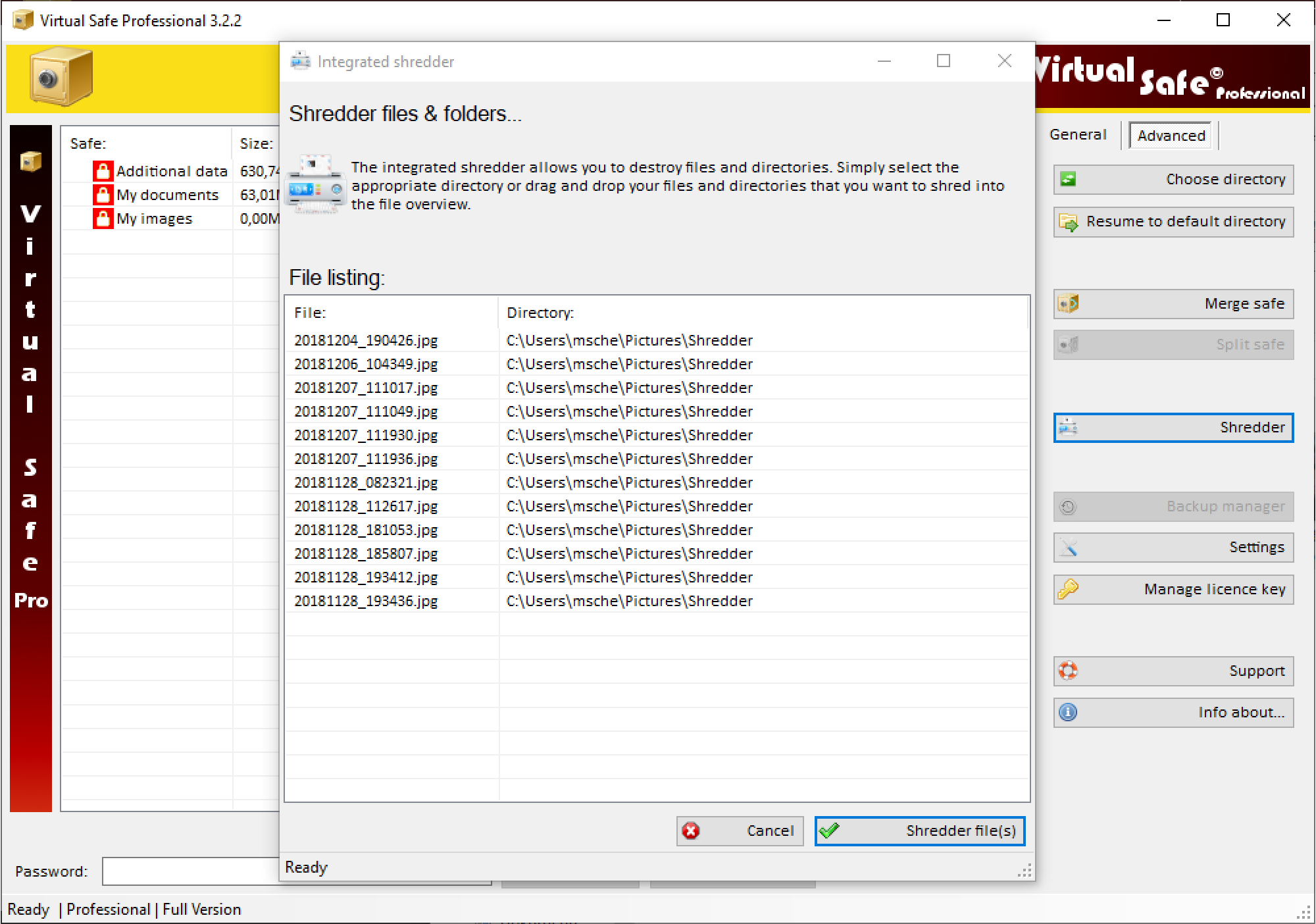Screen dimensions: 1316x924
Task: Switch to the Advanced tab
Action: (x=1171, y=136)
